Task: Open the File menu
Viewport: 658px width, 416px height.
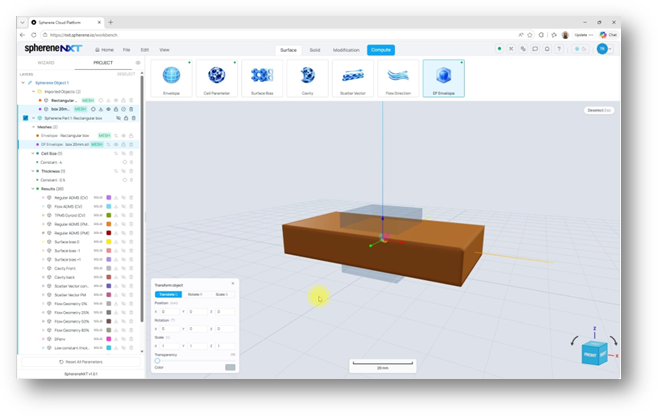Action: [126, 50]
